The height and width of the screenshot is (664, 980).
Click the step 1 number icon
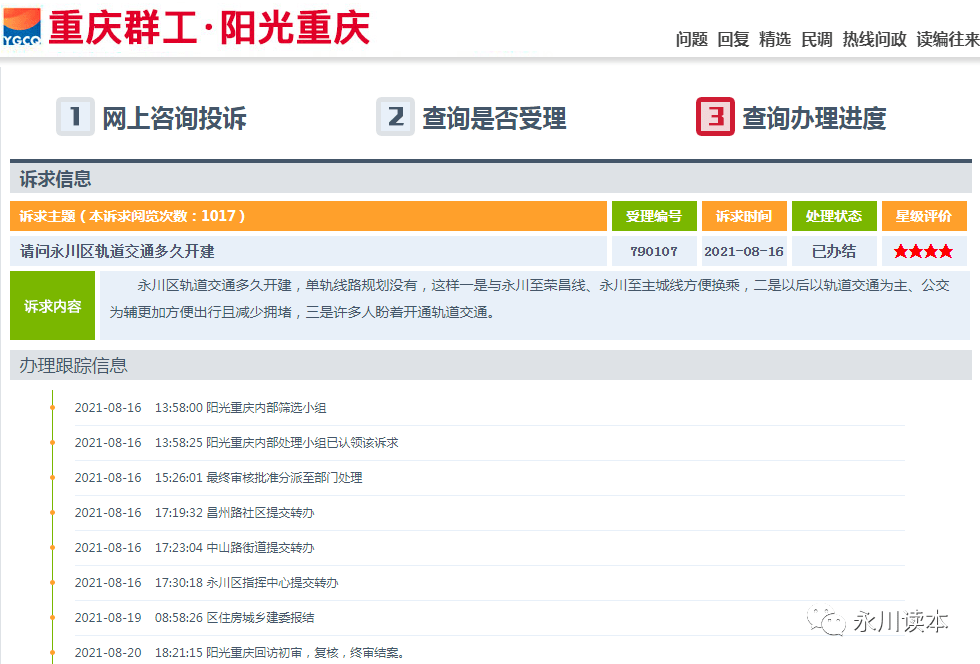(75, 116)
